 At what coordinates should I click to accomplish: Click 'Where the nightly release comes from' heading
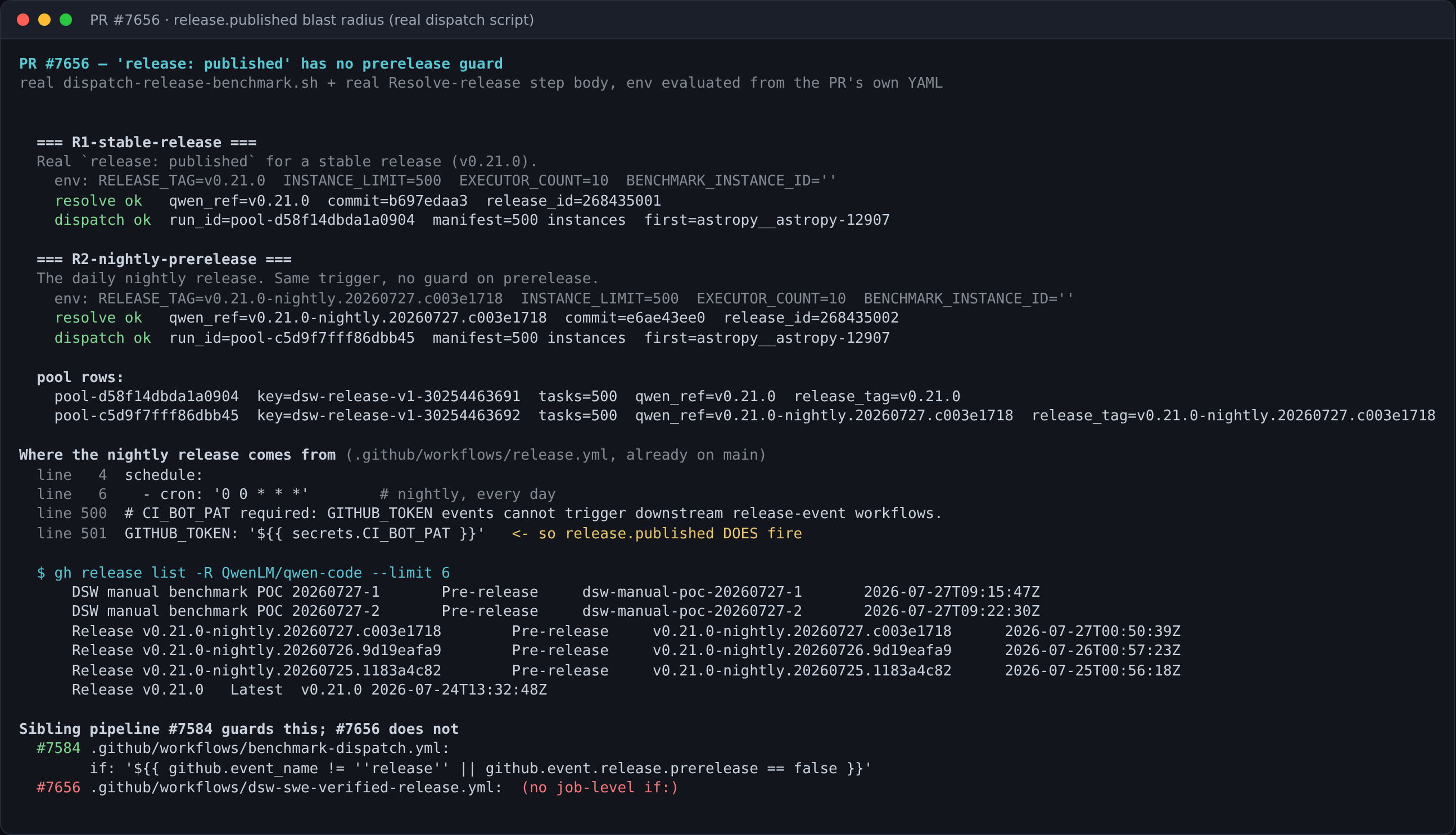click(177, 455)
